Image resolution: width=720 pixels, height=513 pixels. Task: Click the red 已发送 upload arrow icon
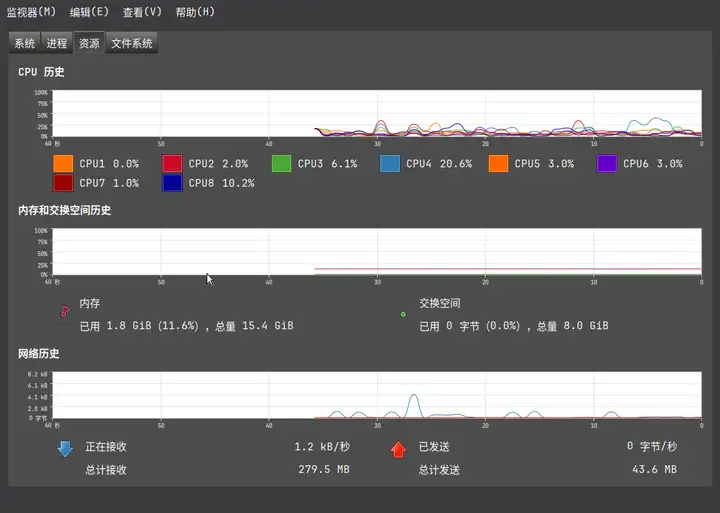[x=398, y=450]
